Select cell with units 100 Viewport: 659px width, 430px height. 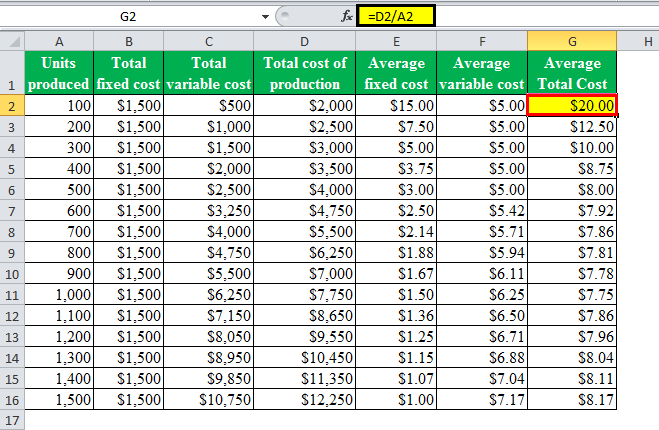(x=59, y=105)
